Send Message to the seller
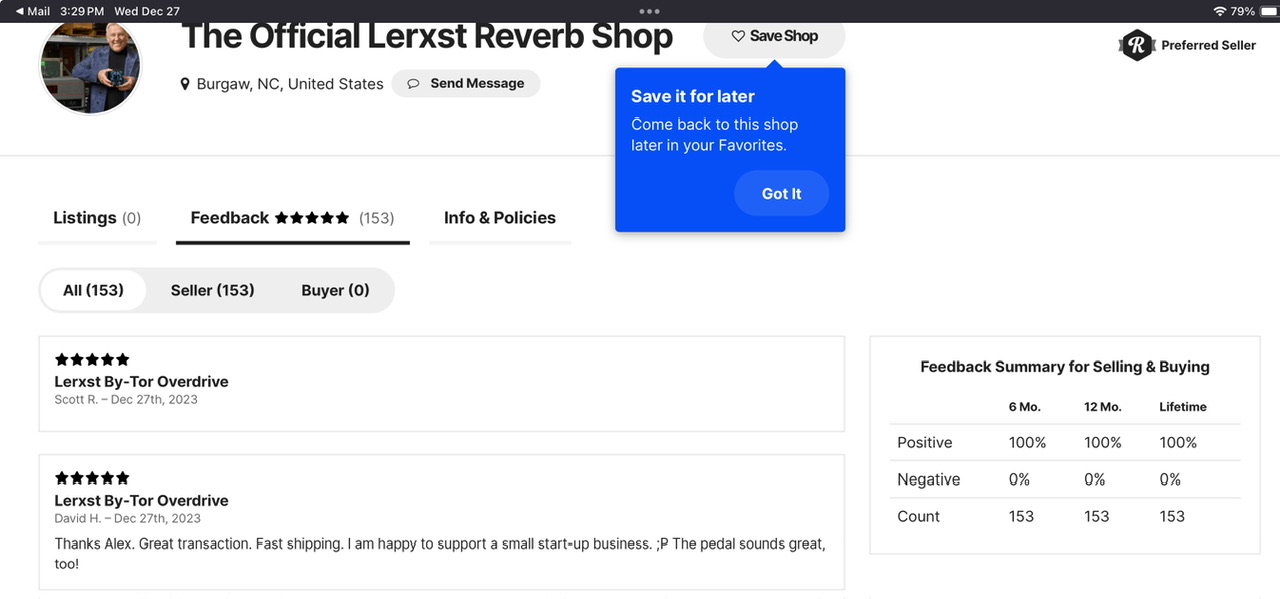Viewport: 1280px width, 599px height. tap(466, 84)
